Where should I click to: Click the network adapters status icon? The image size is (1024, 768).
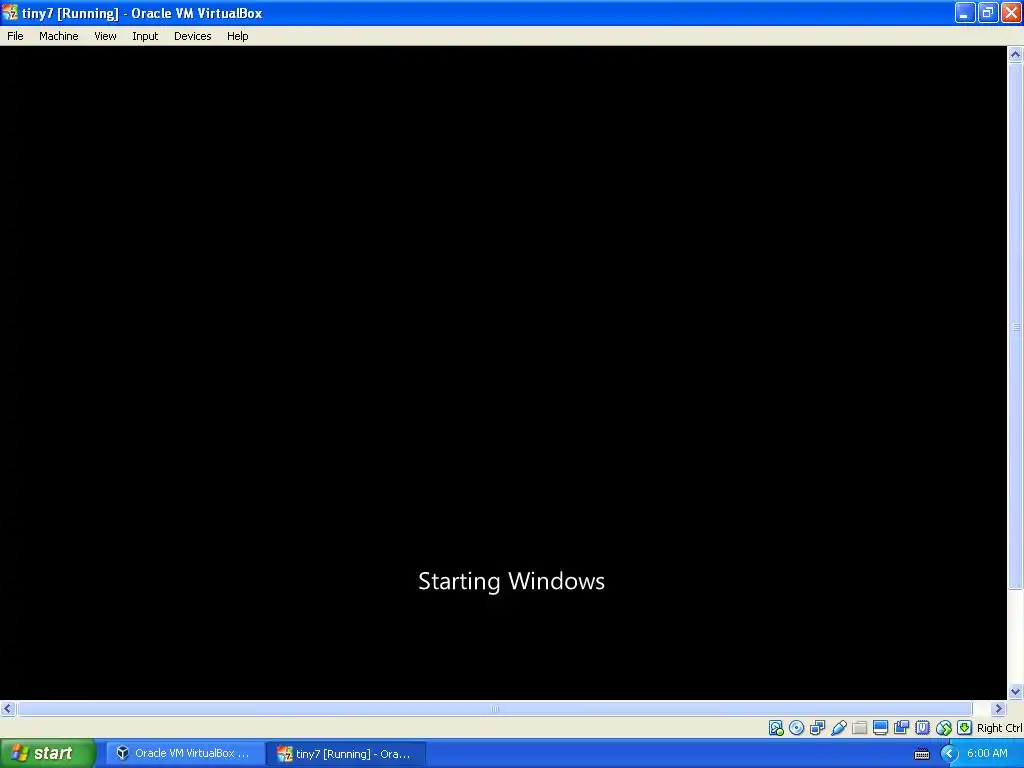[818, 728]
